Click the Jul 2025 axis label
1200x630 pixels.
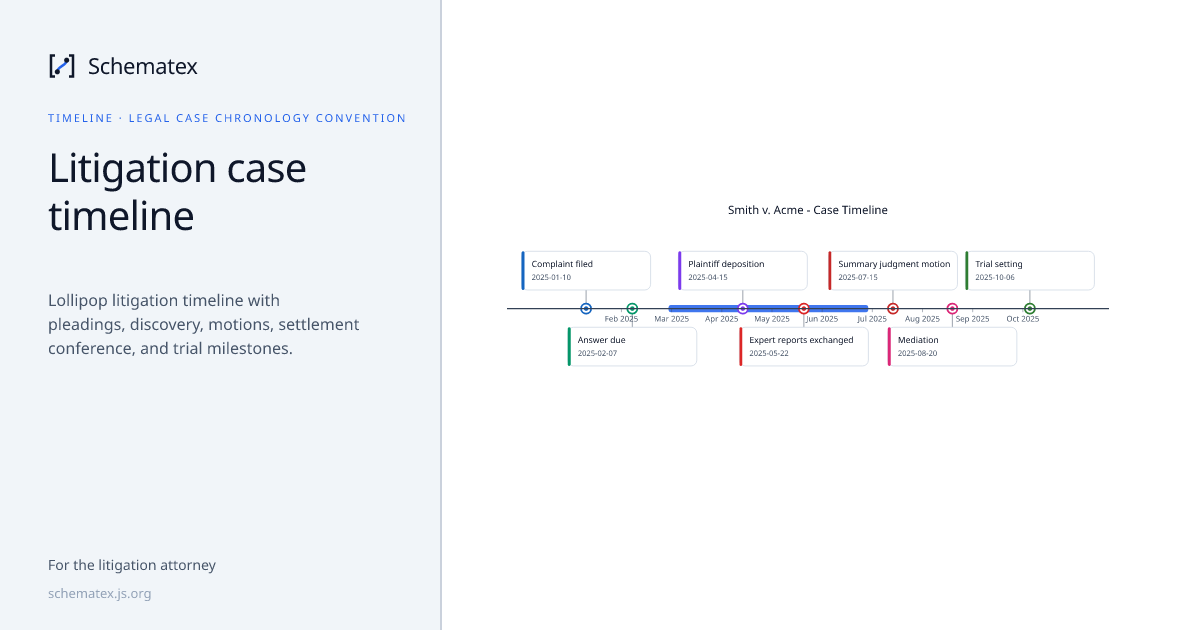[x=871, y=319]
